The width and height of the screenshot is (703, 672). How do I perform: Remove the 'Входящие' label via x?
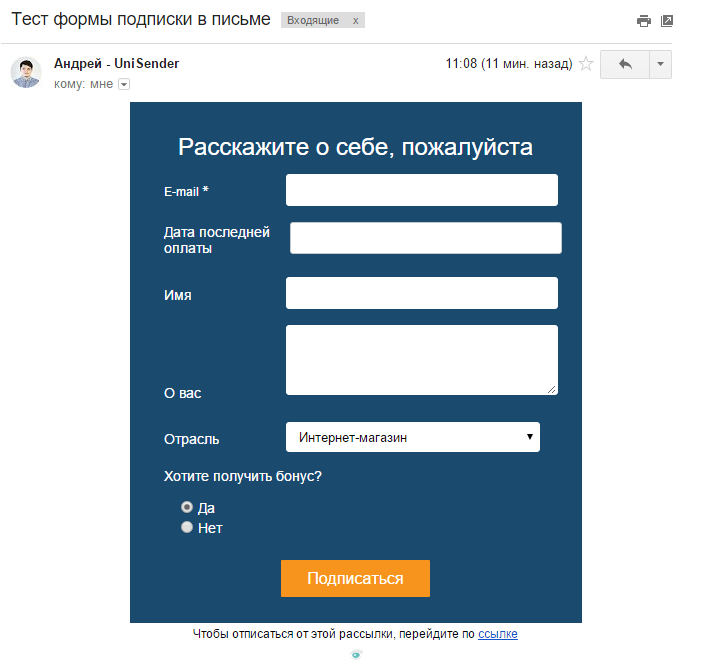coord(355,21)
